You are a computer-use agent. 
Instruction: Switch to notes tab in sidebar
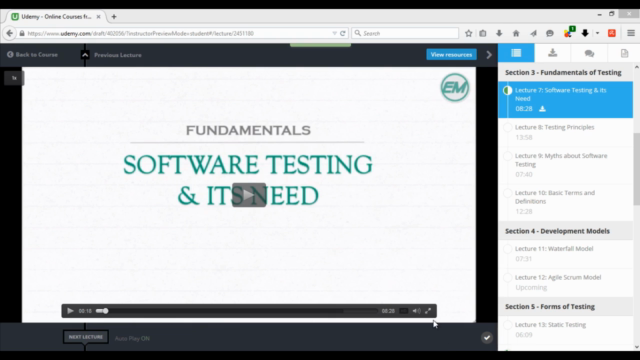624,53
